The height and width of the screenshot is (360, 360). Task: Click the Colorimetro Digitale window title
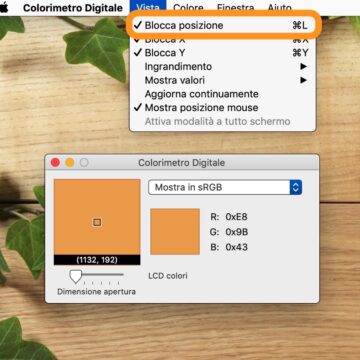tap(181, 163)
